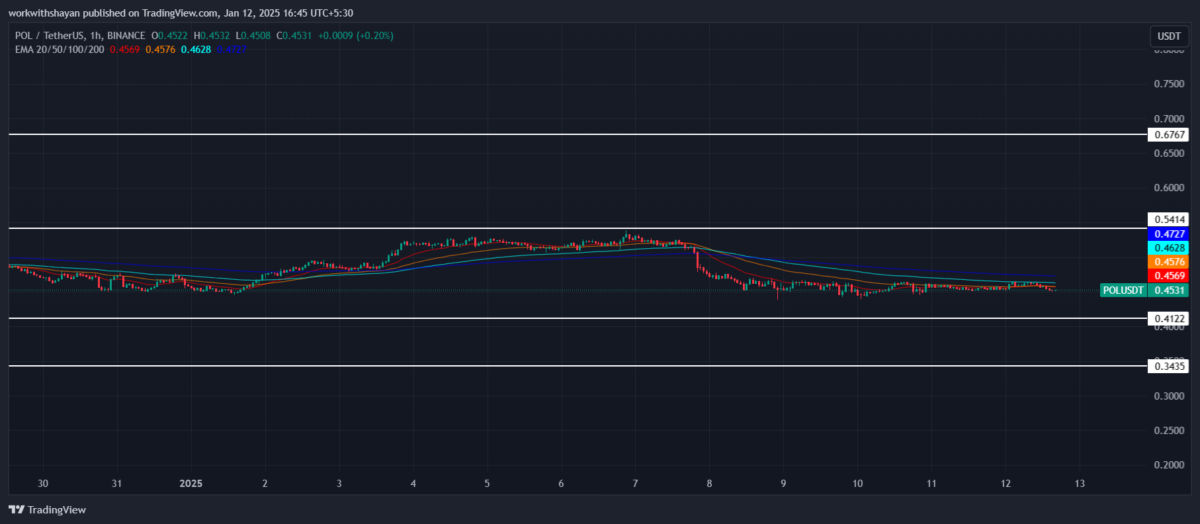Image resolution: width=1200 pixels, height=524 pixels.
Task: Click the orange 0.4576 EMA value in legend
Action: click(160, 49)
